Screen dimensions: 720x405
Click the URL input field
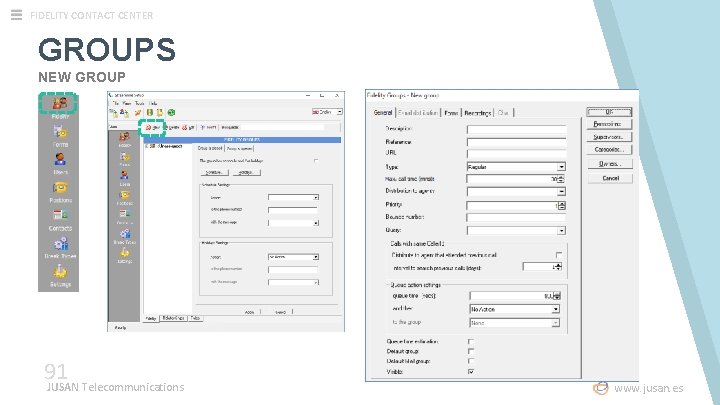(x=516, y=154)
